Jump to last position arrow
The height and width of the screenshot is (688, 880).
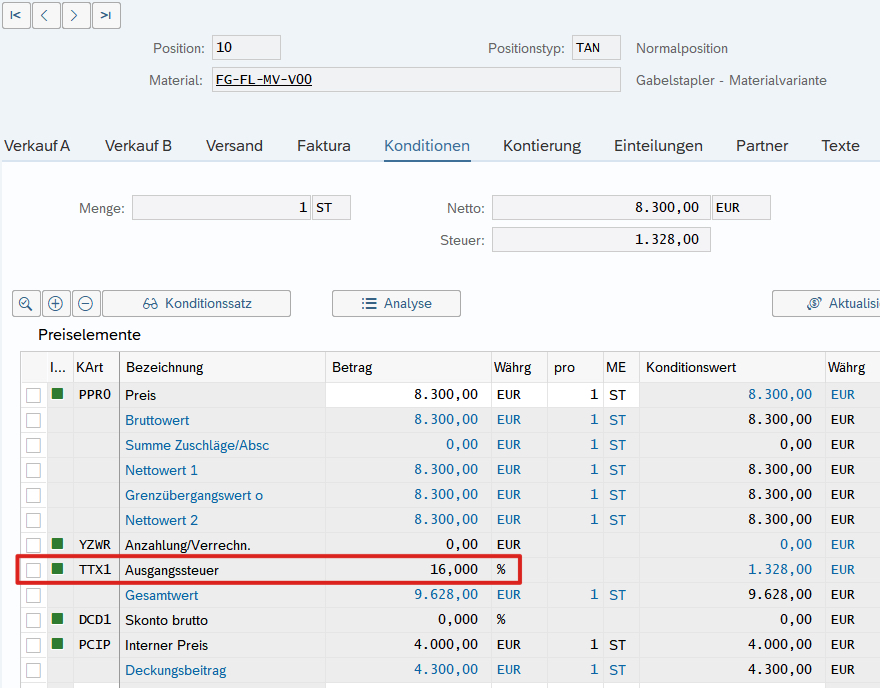pyautogui.click(x=106, y=15)
